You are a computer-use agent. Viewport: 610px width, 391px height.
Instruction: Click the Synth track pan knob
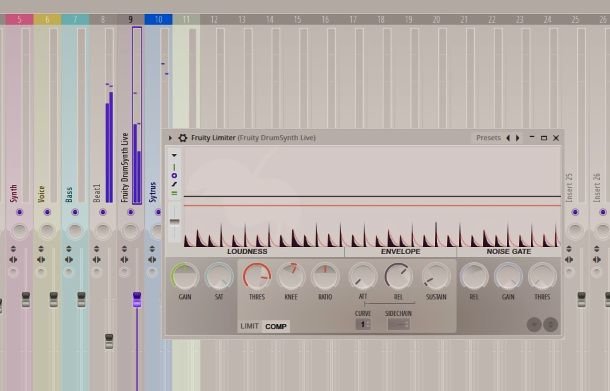[x=19, y=230]
